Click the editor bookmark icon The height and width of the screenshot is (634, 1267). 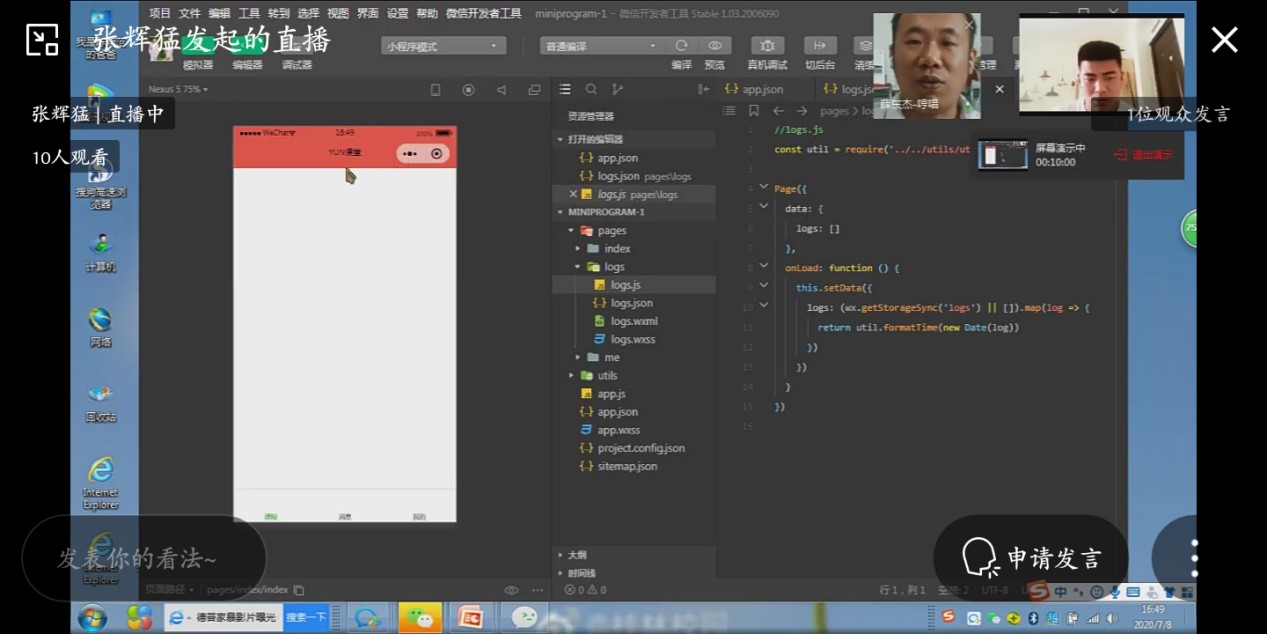[753, 111]
